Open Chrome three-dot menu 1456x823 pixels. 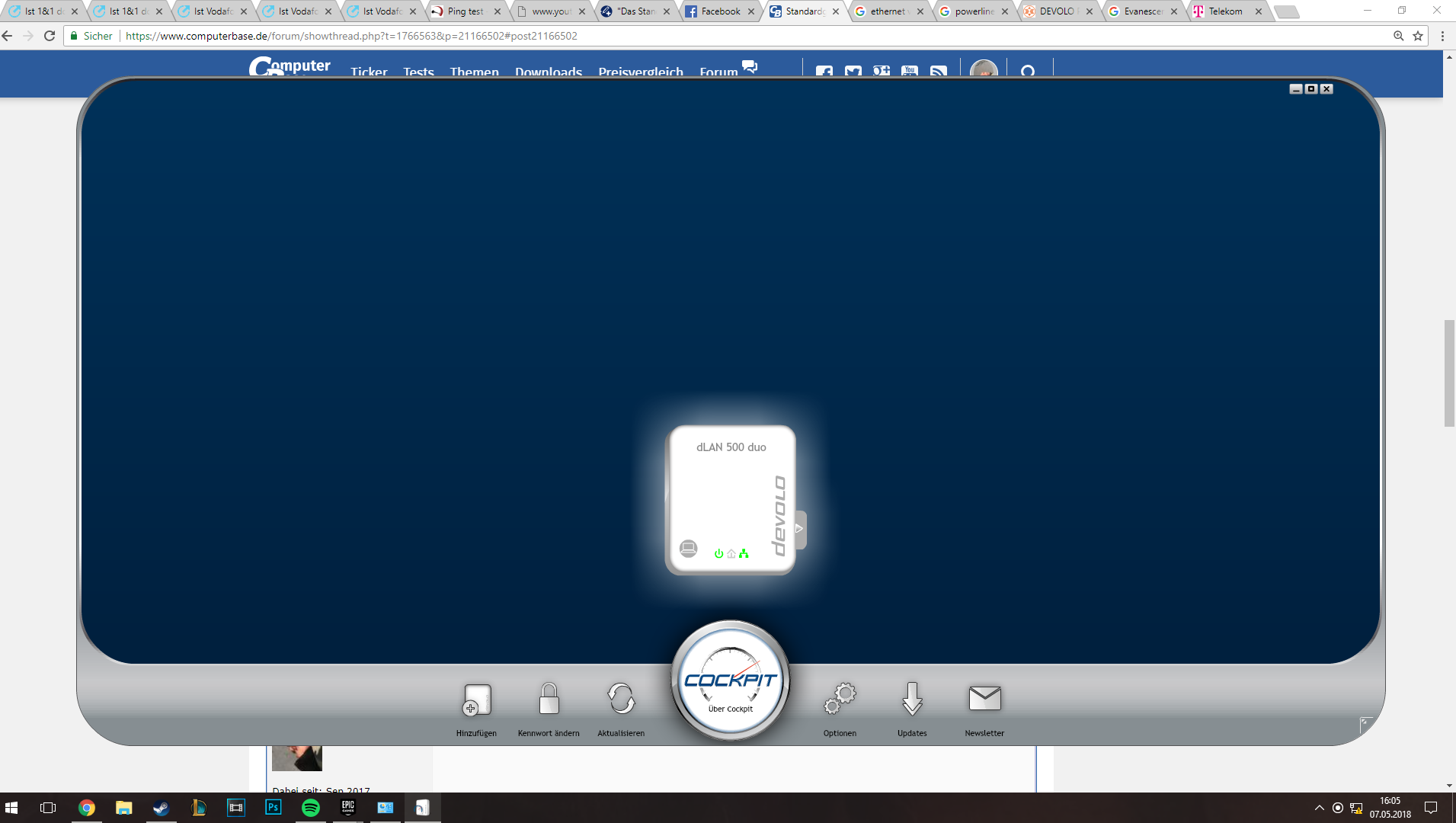[1442, 36]
